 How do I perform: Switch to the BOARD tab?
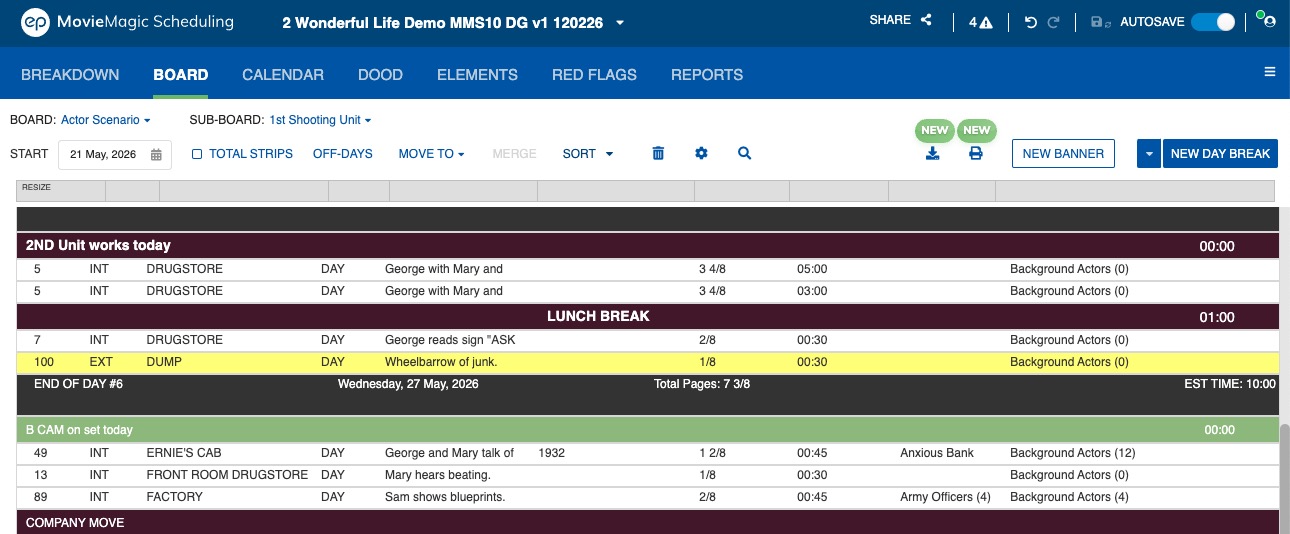coord(181,74)
